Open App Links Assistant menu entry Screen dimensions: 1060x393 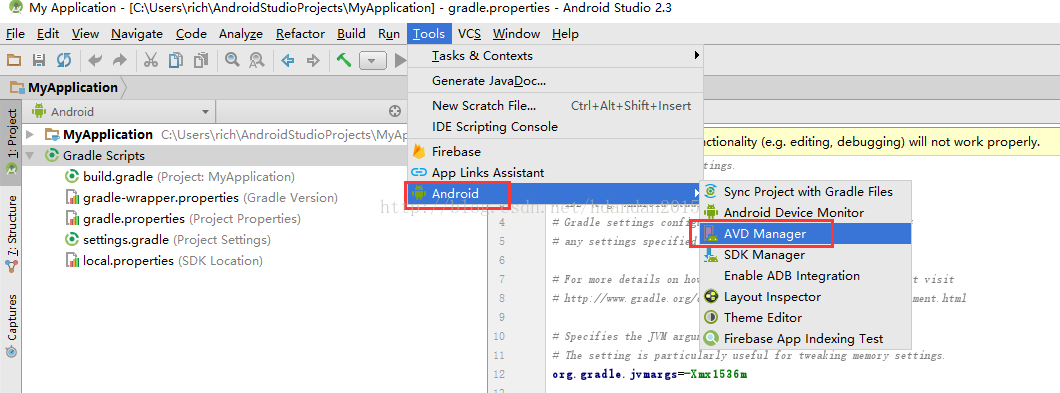click(x=556, y=172)
